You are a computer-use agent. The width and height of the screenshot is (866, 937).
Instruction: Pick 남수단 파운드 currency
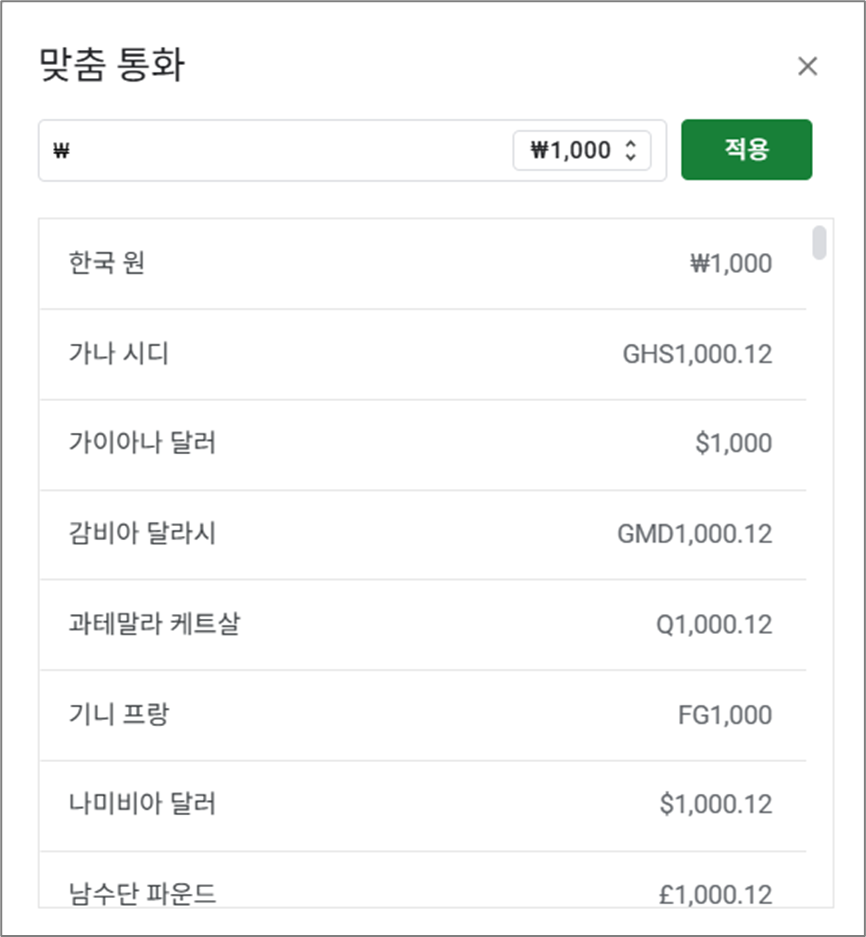point(423,880)
